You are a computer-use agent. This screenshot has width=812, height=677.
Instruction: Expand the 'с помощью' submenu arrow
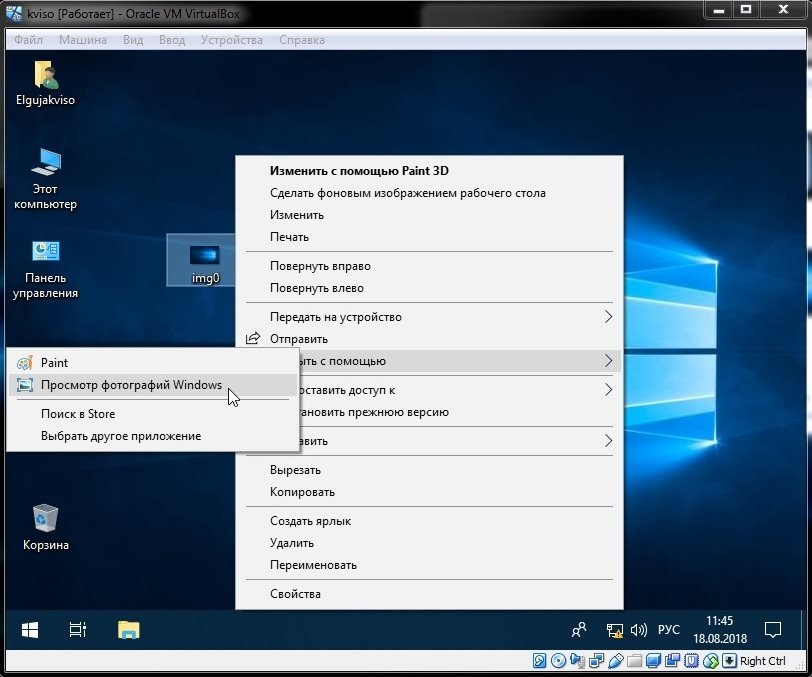click(x=608, y=361)
